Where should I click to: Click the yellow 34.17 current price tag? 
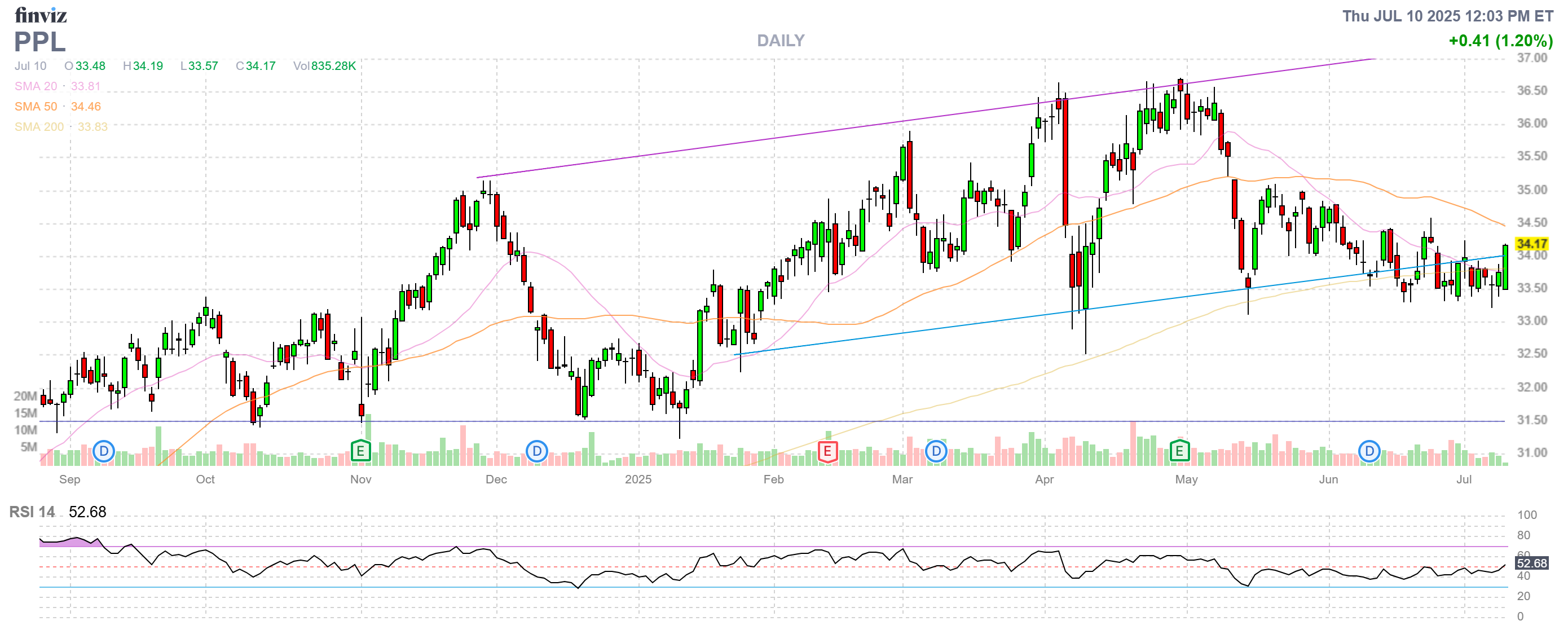coord(1531,244)
